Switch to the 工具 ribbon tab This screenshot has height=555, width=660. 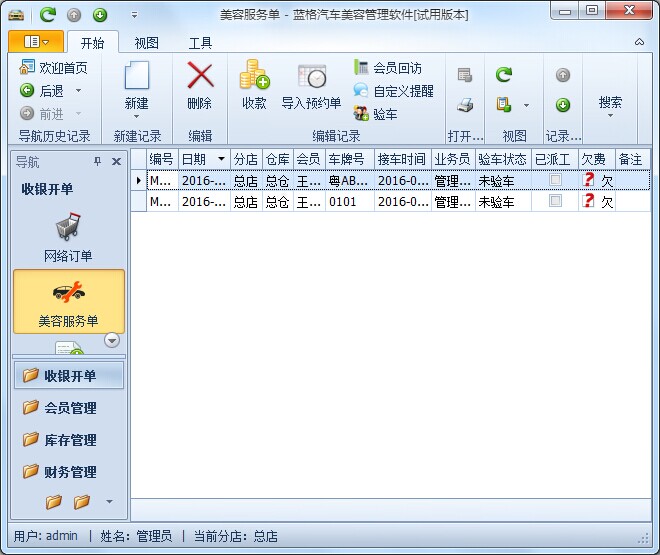tap(200, 43)
